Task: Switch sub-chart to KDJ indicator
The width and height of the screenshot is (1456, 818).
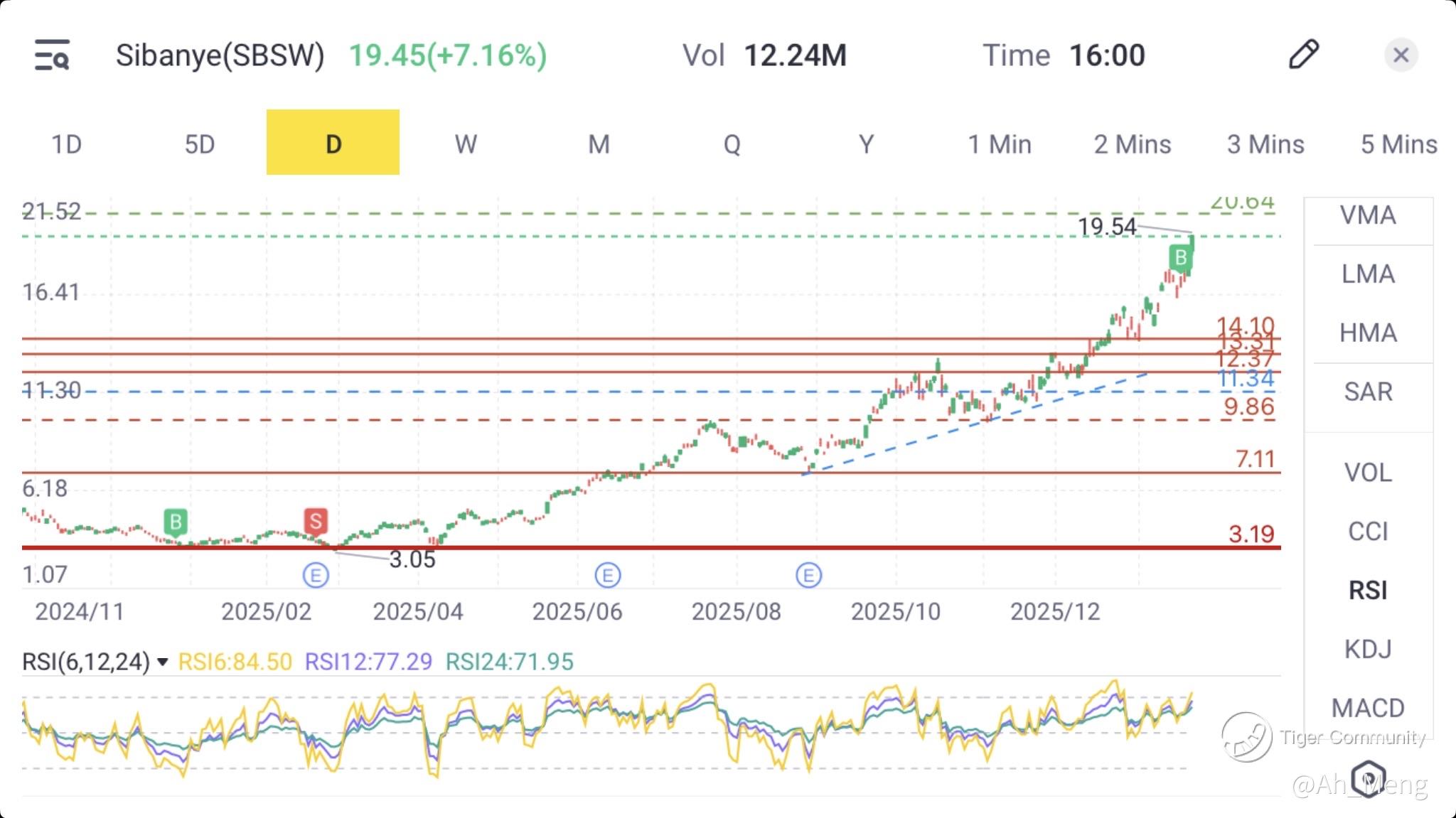Action: 1368,649
